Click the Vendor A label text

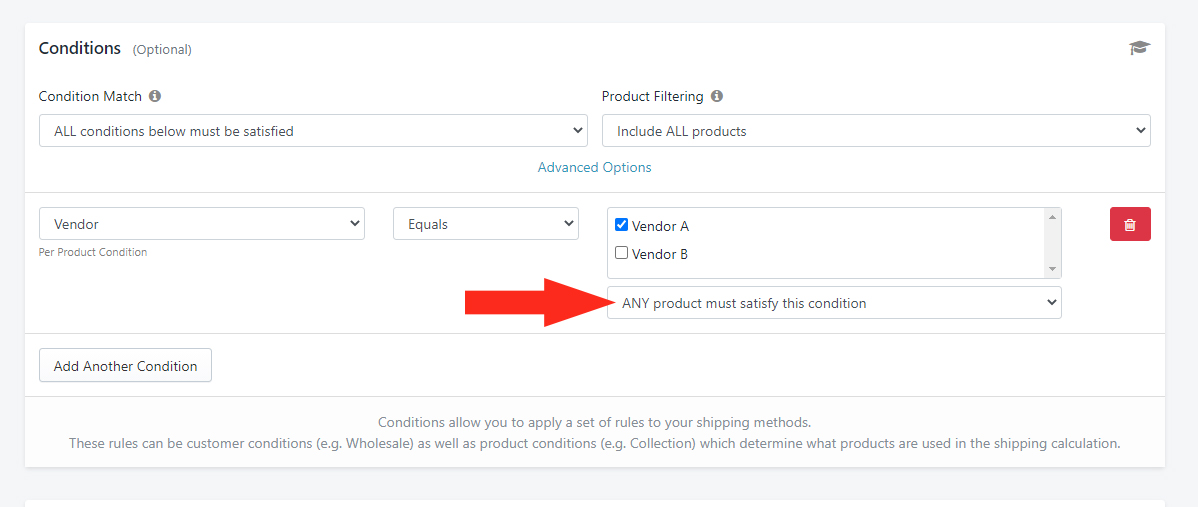(660, 226)
